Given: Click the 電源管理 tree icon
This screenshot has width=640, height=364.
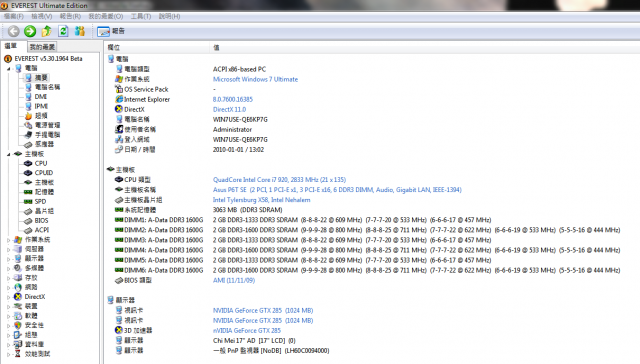Looking at the screenshot, I should [x=28, y=125].
